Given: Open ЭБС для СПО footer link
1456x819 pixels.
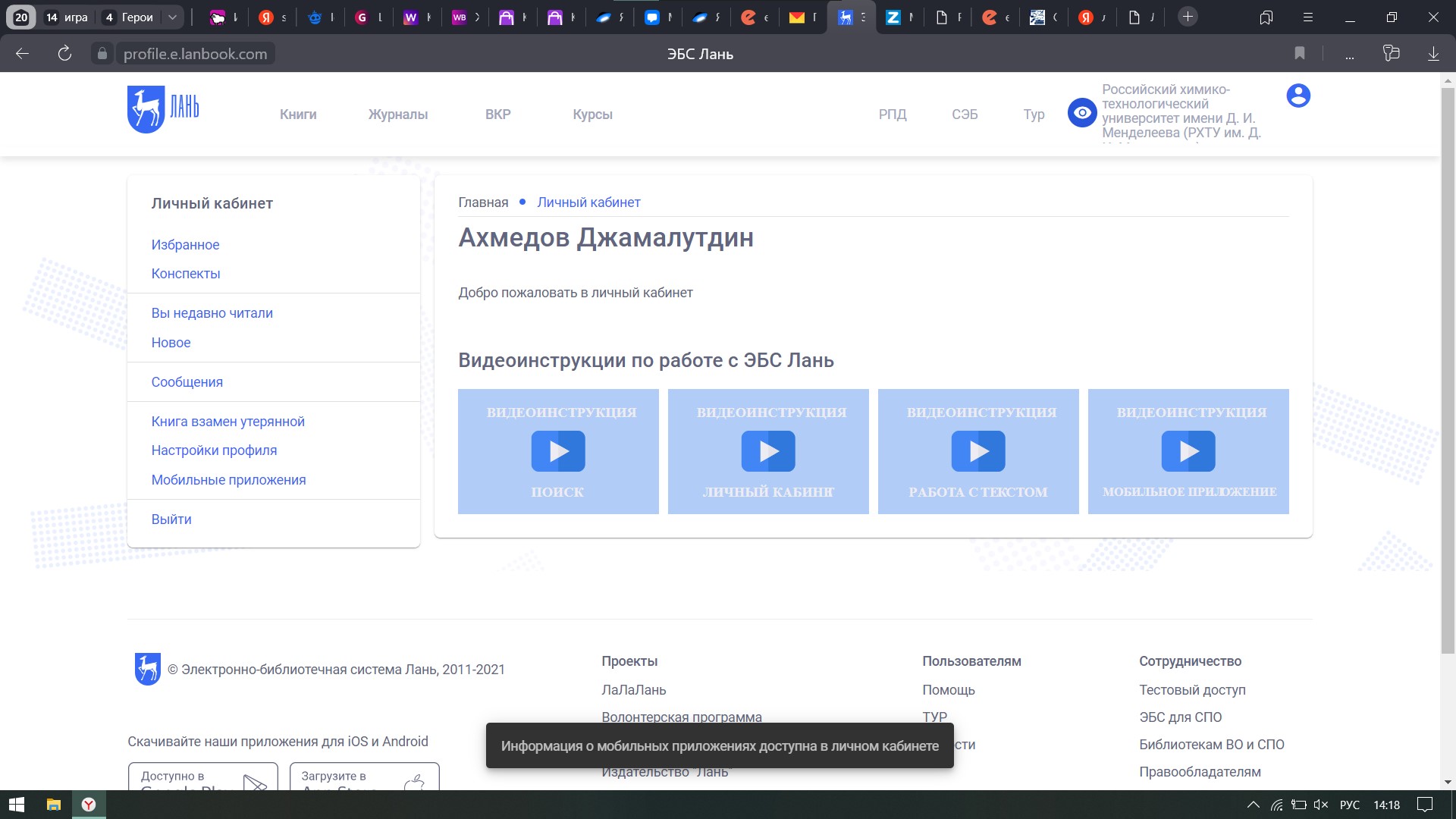Looking at the screenshot, I should tap(1180, 717).
